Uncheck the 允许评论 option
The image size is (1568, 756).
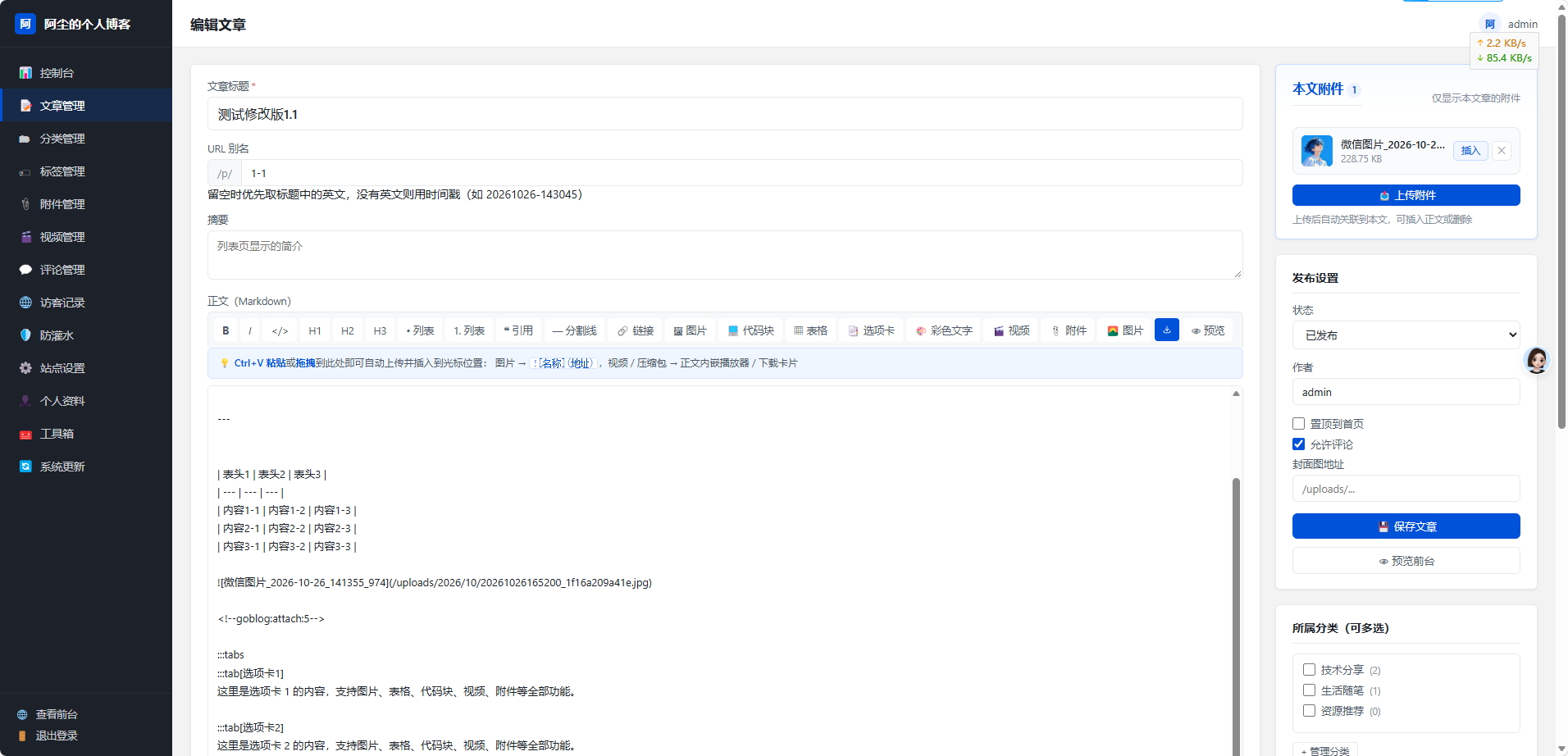point(1299,444)
